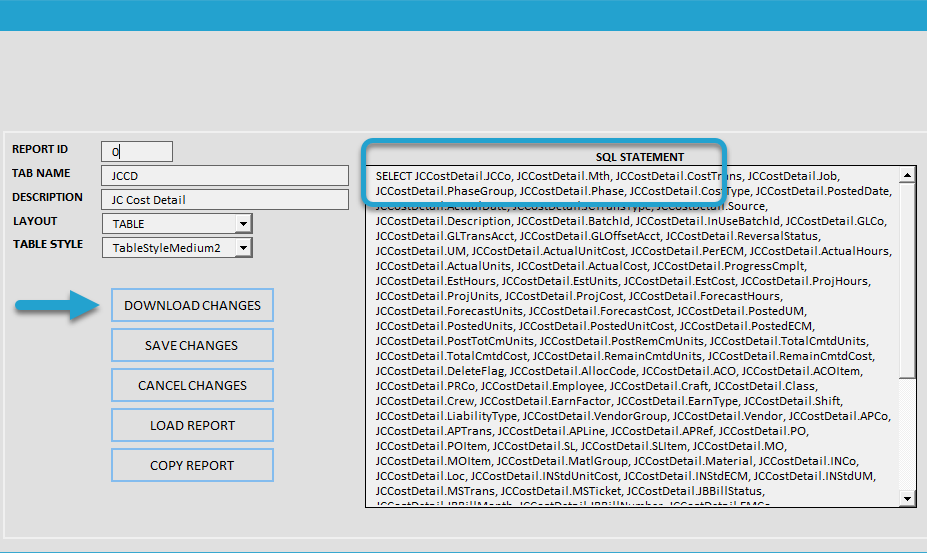Click the DESCRIPTION label
Screen dimensions: 927x553
(47, 197)
